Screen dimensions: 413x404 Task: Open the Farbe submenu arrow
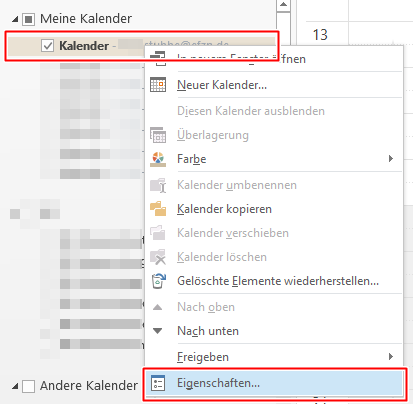391,159
